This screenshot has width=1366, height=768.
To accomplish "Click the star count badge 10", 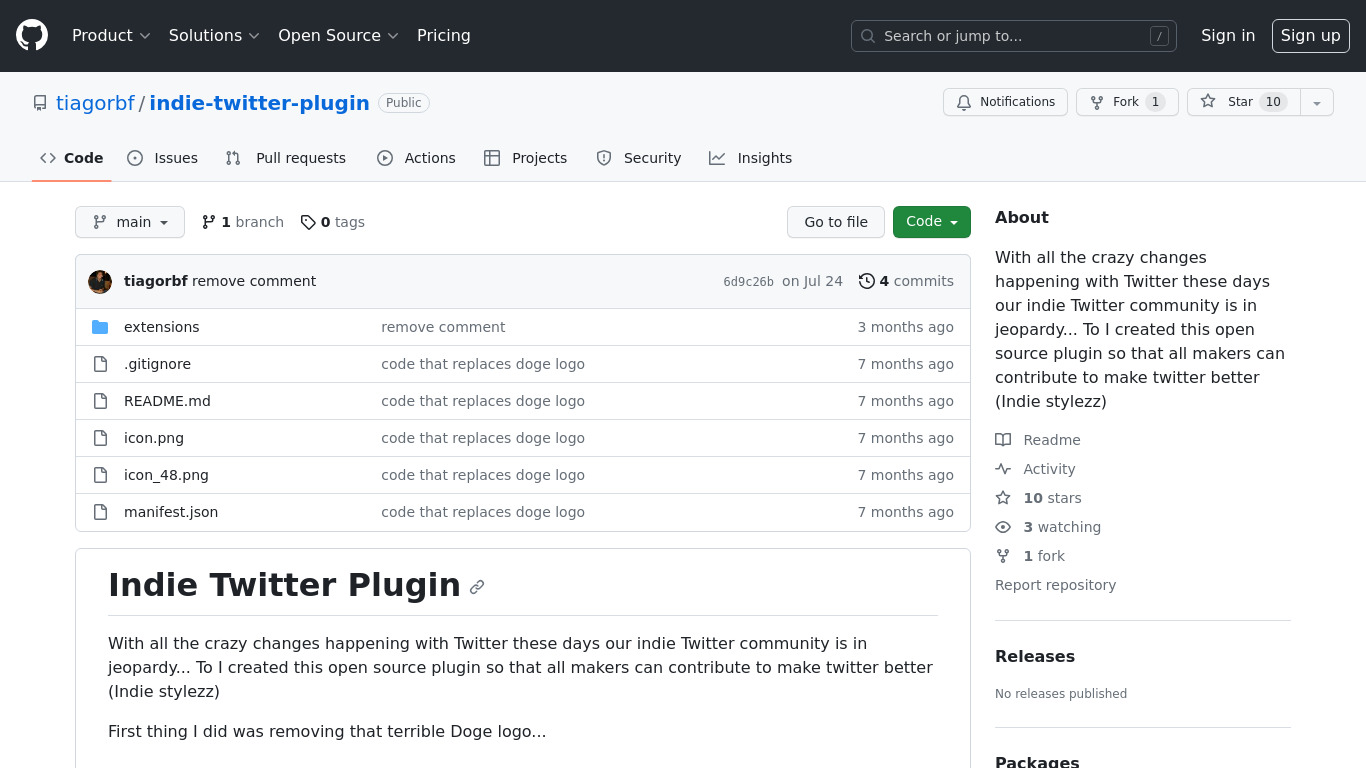I will (1273, 102).
